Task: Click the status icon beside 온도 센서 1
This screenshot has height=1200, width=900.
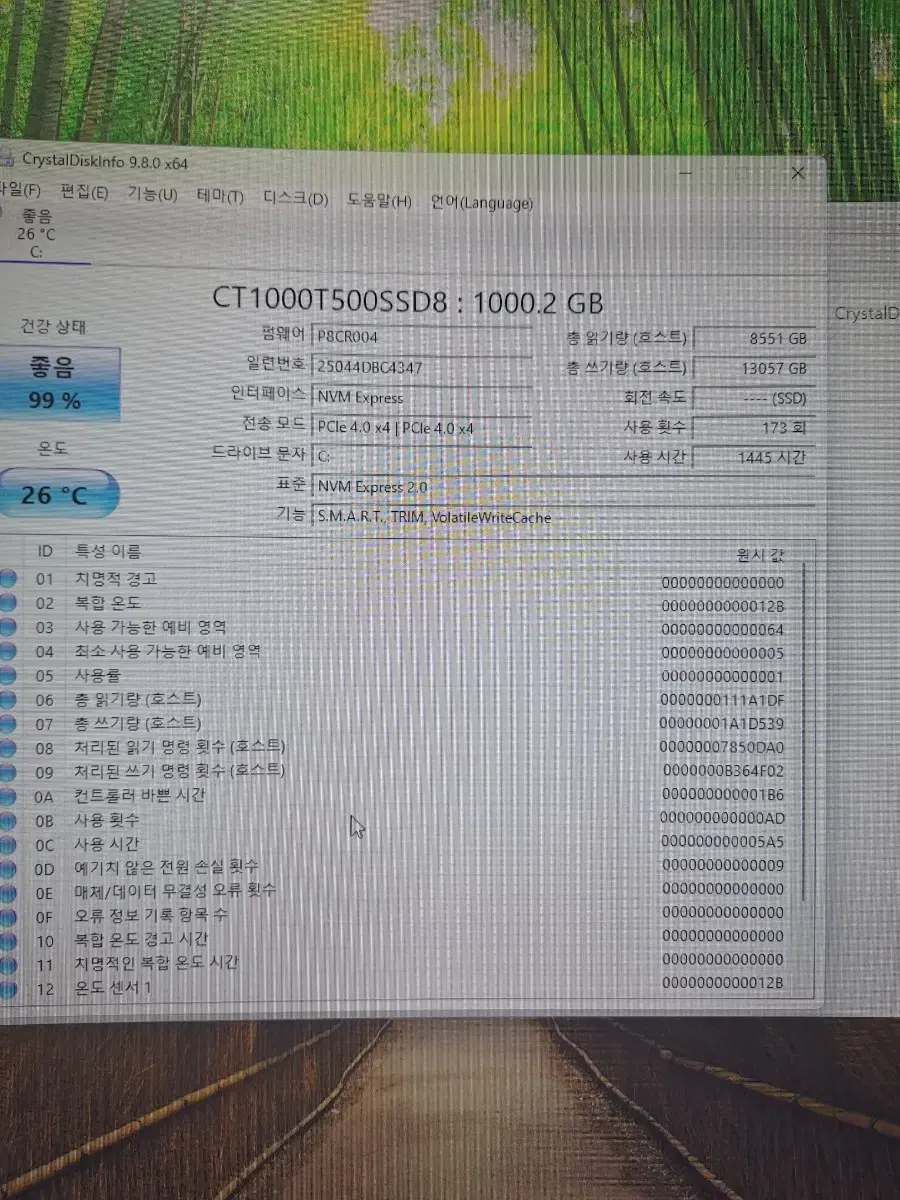Action: click(x=8, y=988)
